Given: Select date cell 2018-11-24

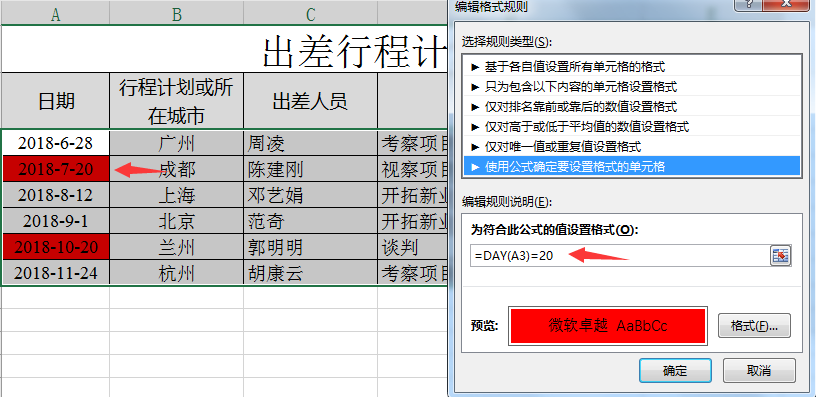Looking at the screenshot, I should click(x=55, y=273).
